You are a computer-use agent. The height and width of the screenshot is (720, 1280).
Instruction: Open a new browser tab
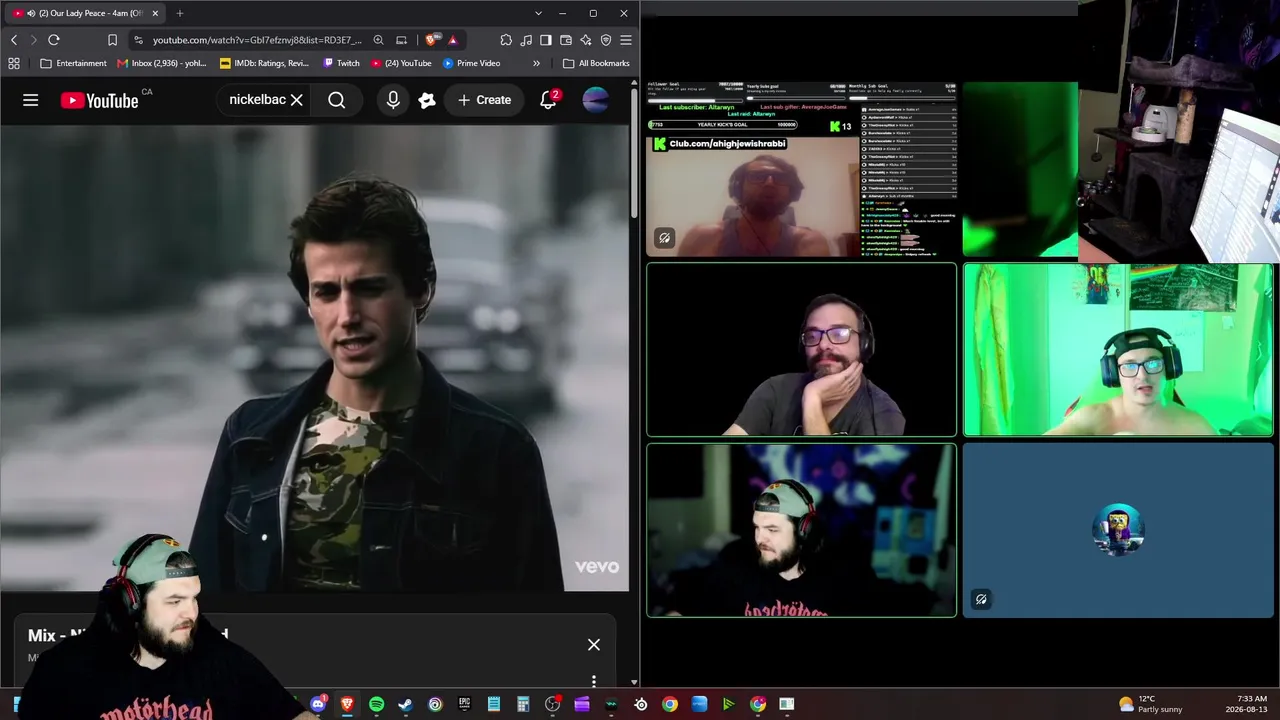pos(180,13)
